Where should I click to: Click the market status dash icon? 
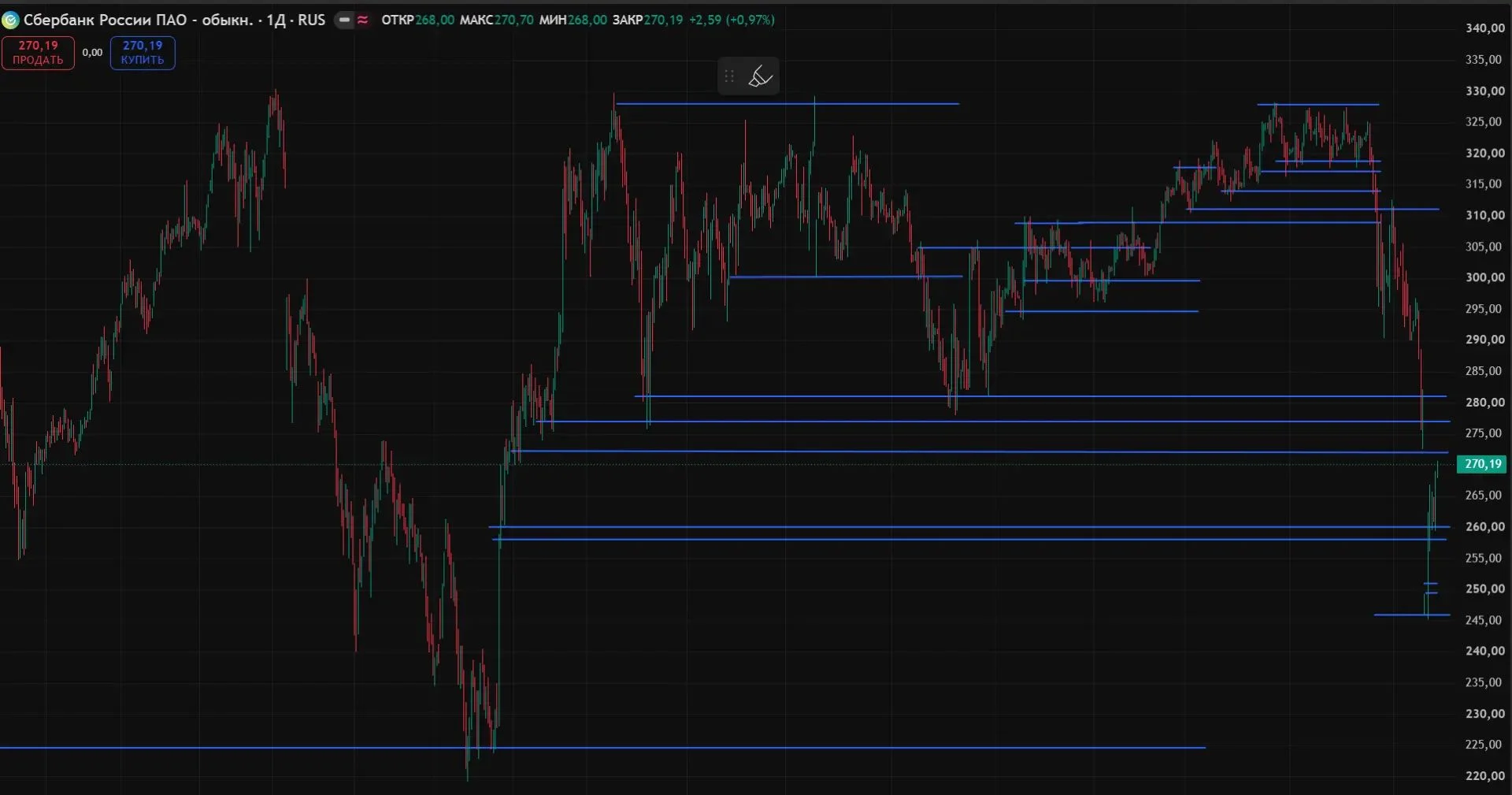coord(344,20)
